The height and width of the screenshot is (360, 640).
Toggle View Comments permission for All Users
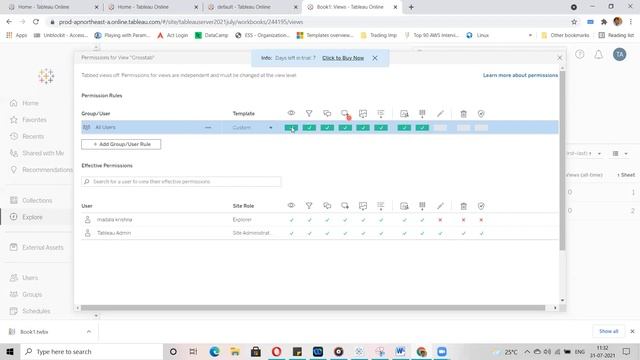pyautogui.click(x=327, y=128)
